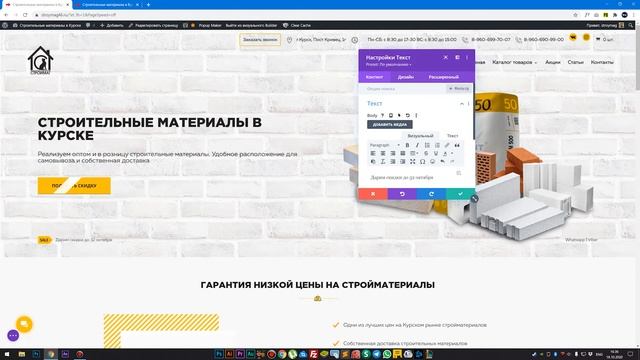Viewport: 640px width, 360px height.
Task: Align text center in editor toolbar
Action: [383, 153]
